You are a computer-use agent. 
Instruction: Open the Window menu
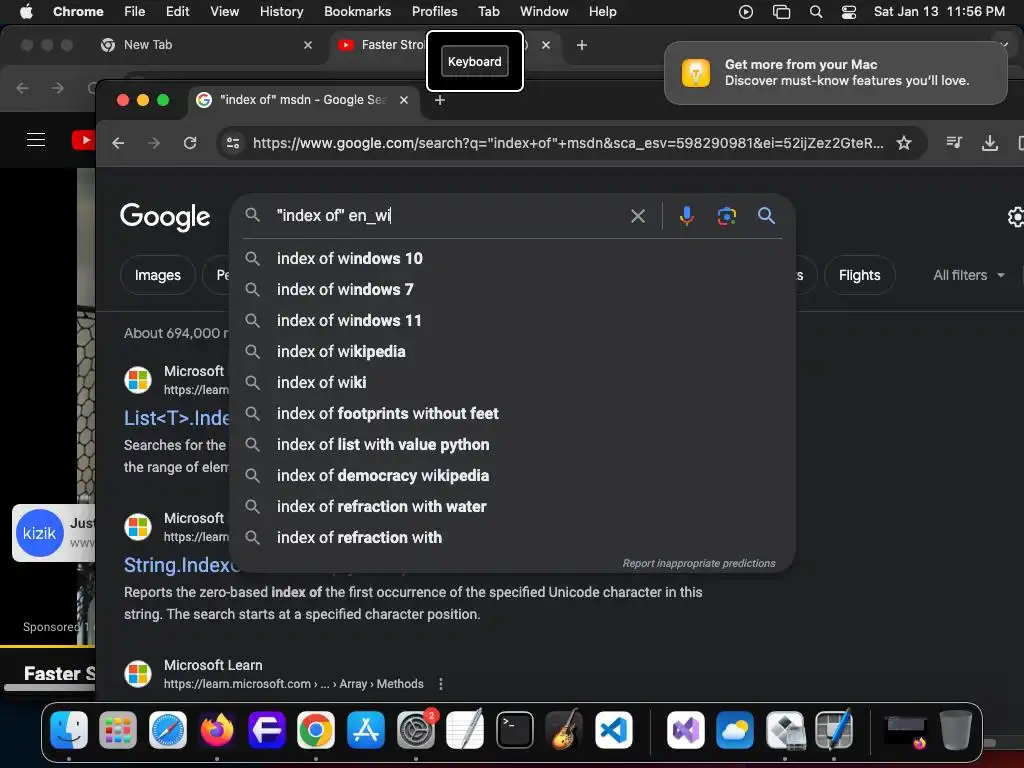[x=544, y=11]
